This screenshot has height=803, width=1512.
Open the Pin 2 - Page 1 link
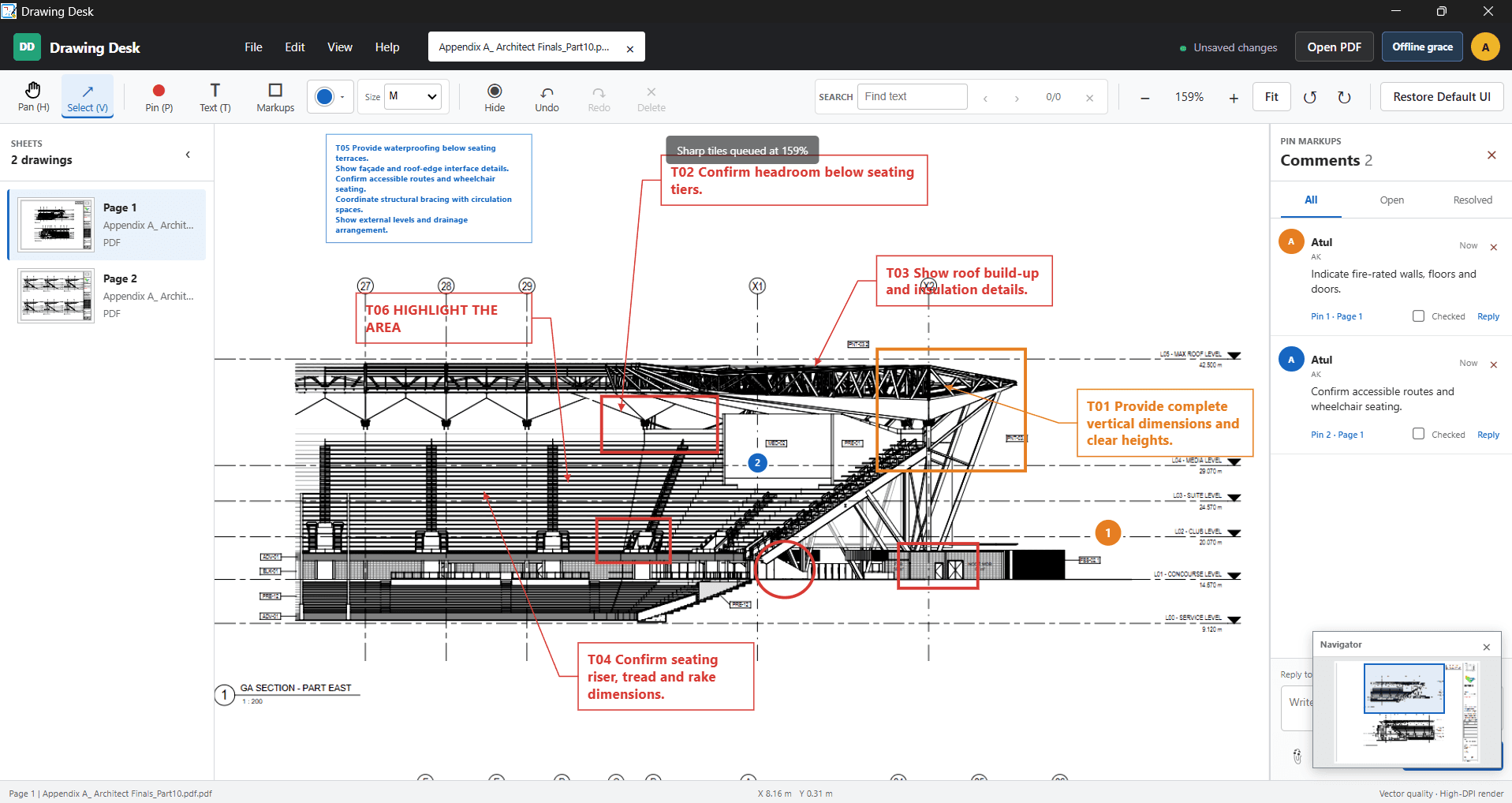tap(1336, 435)
